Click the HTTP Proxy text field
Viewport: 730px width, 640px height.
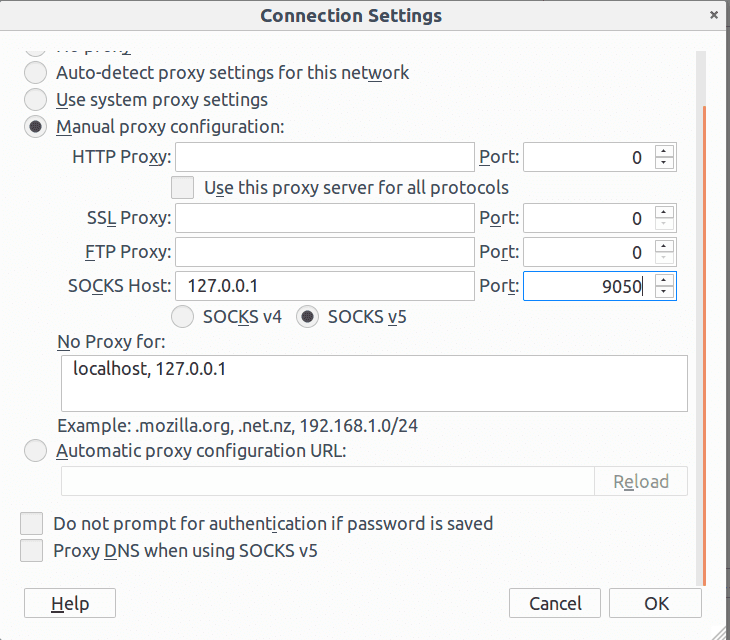pyautogui.click(x=324, y=157)
